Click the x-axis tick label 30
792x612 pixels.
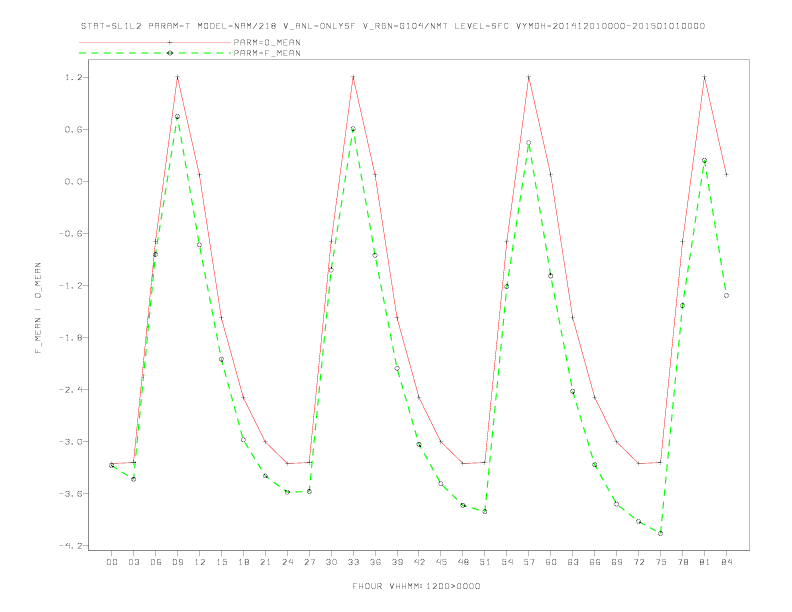click(x=331, y=562)
